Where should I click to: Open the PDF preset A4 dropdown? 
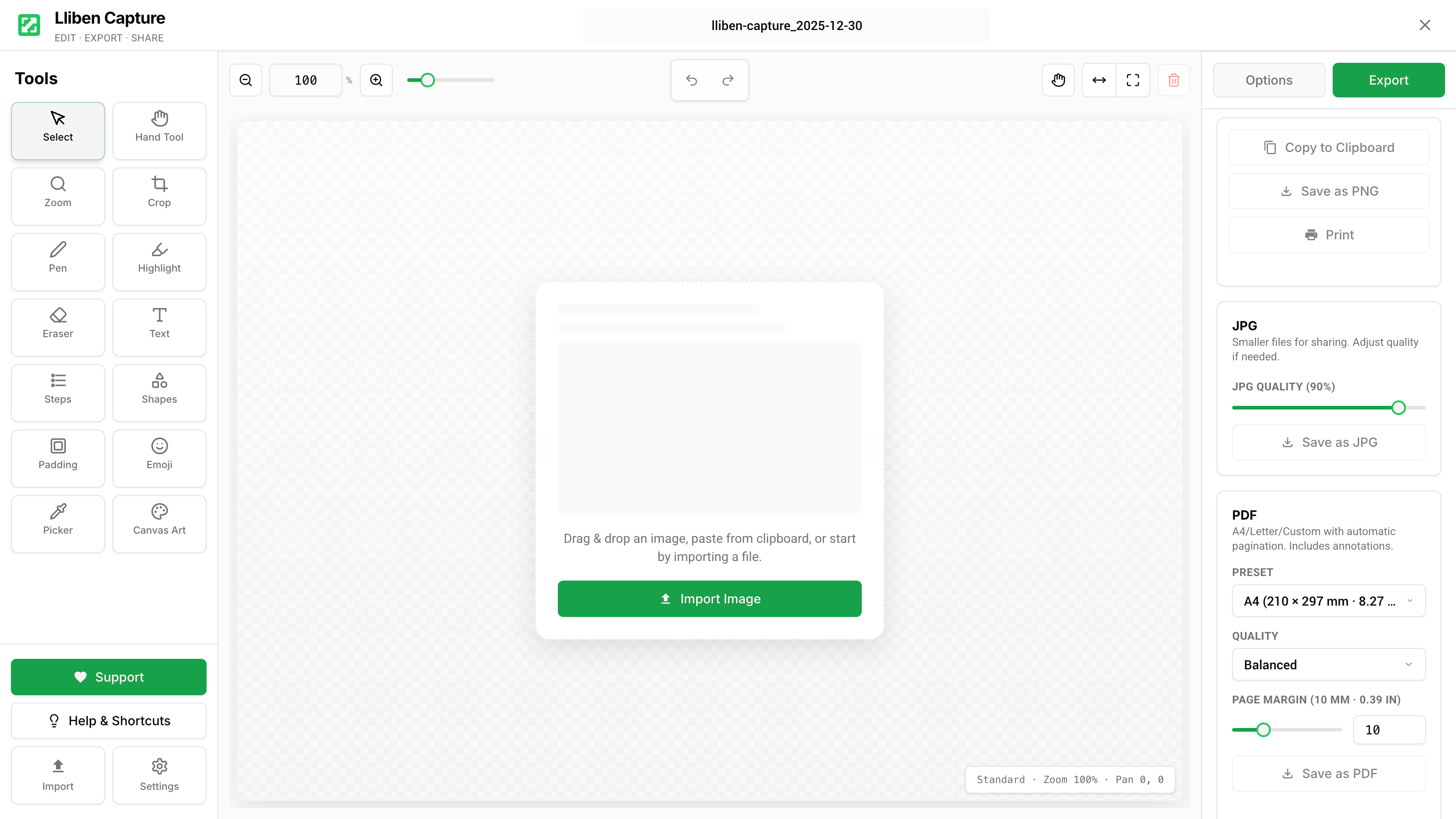1328,601
